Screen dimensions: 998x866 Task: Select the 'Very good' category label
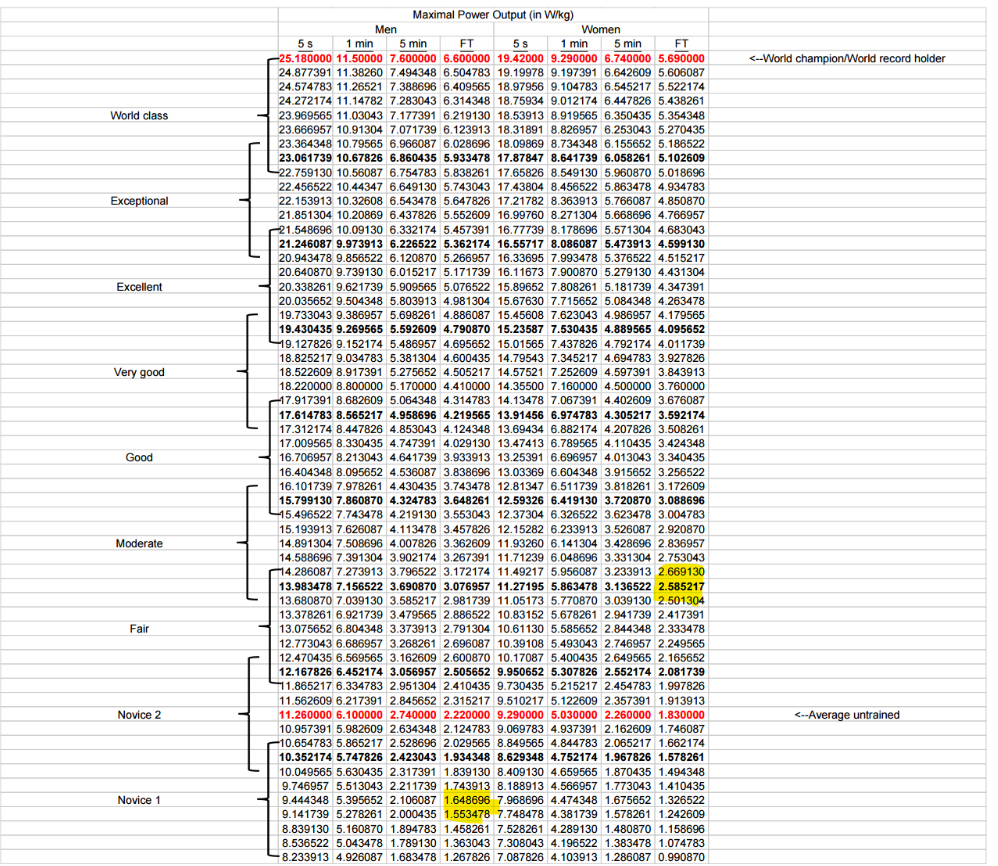coord(139,373)
